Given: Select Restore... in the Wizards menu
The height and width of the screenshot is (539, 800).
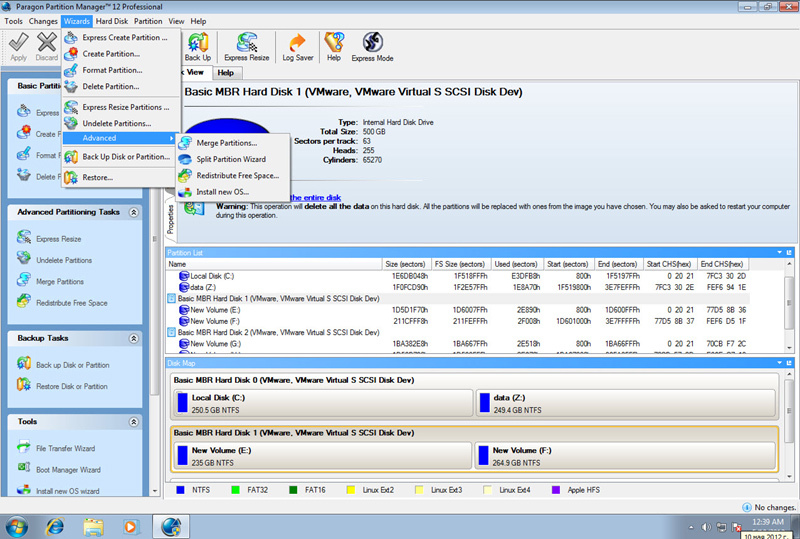Looking at the screenshot, I should (x=121, y=177).
